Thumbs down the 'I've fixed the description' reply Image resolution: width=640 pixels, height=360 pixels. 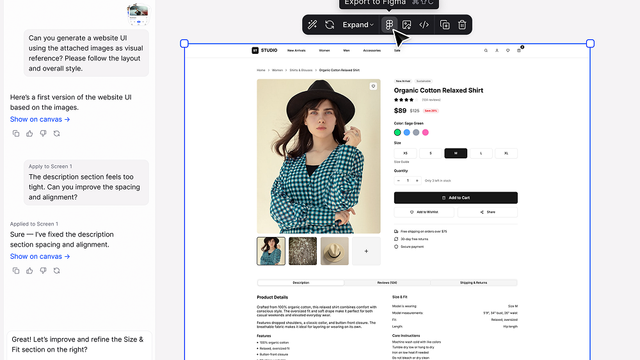(43, 271)
